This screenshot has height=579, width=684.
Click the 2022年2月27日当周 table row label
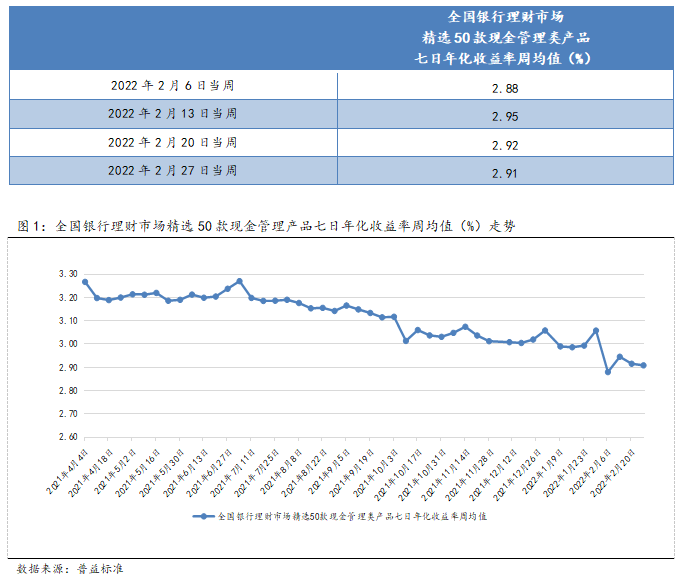[173, 170]
